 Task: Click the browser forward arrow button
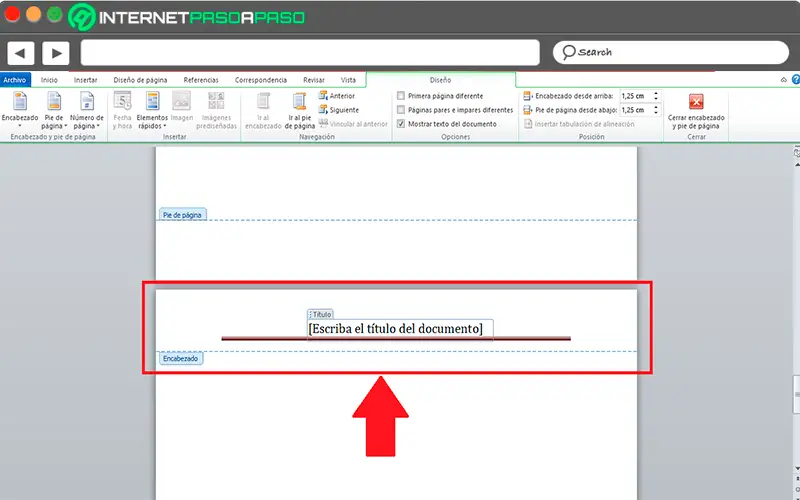(x=56, y=53)
